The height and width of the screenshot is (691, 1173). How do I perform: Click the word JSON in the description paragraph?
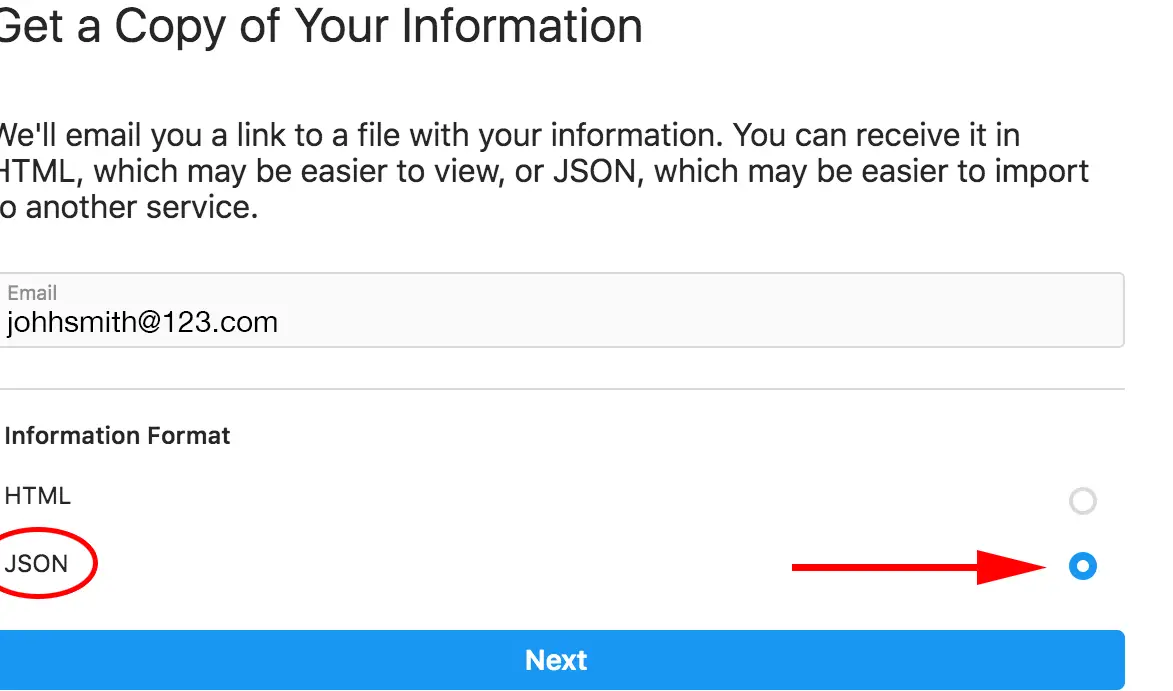[x=595, y=171]
